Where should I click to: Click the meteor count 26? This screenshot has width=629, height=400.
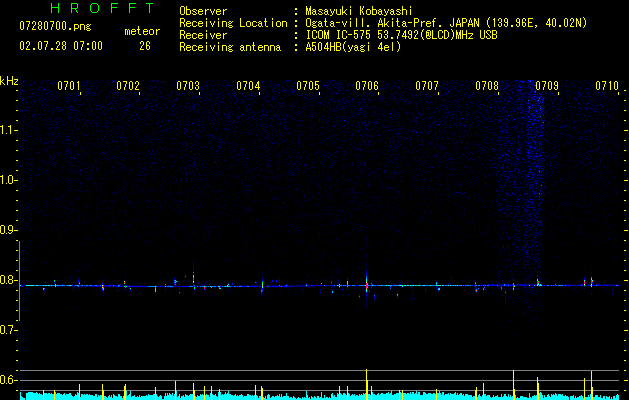145,46
